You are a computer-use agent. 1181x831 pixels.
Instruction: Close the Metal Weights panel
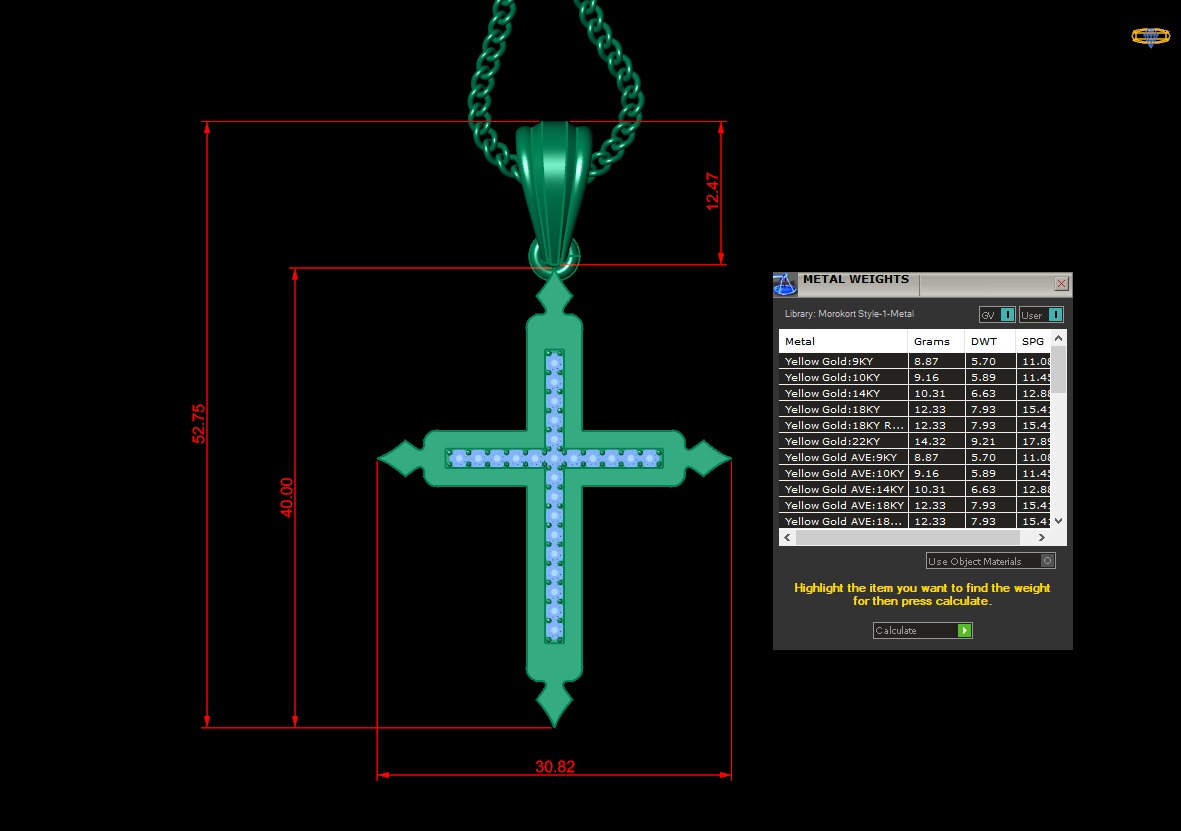(1061, 283)
